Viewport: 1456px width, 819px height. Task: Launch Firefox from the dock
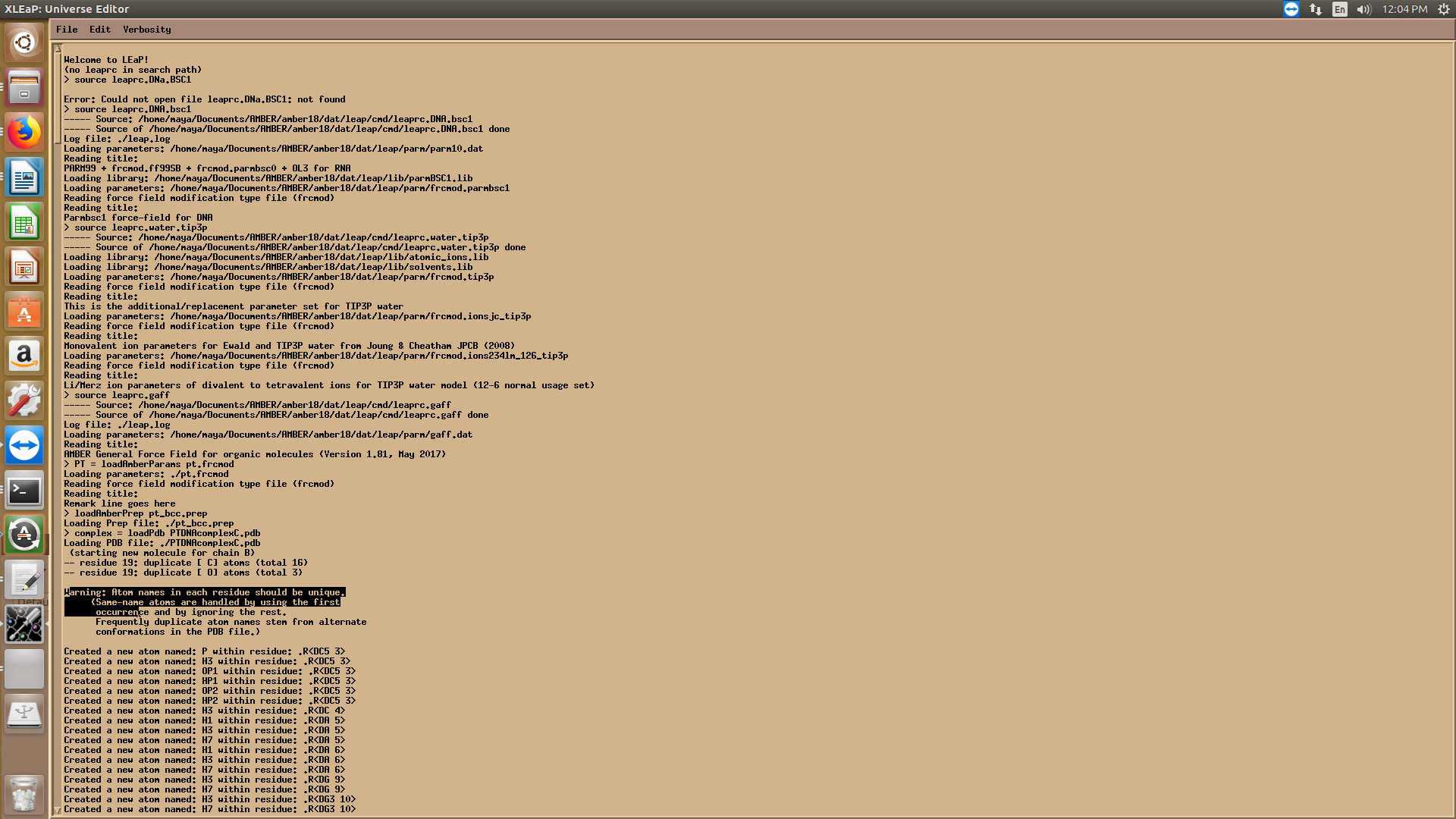(x=24, y=133)
